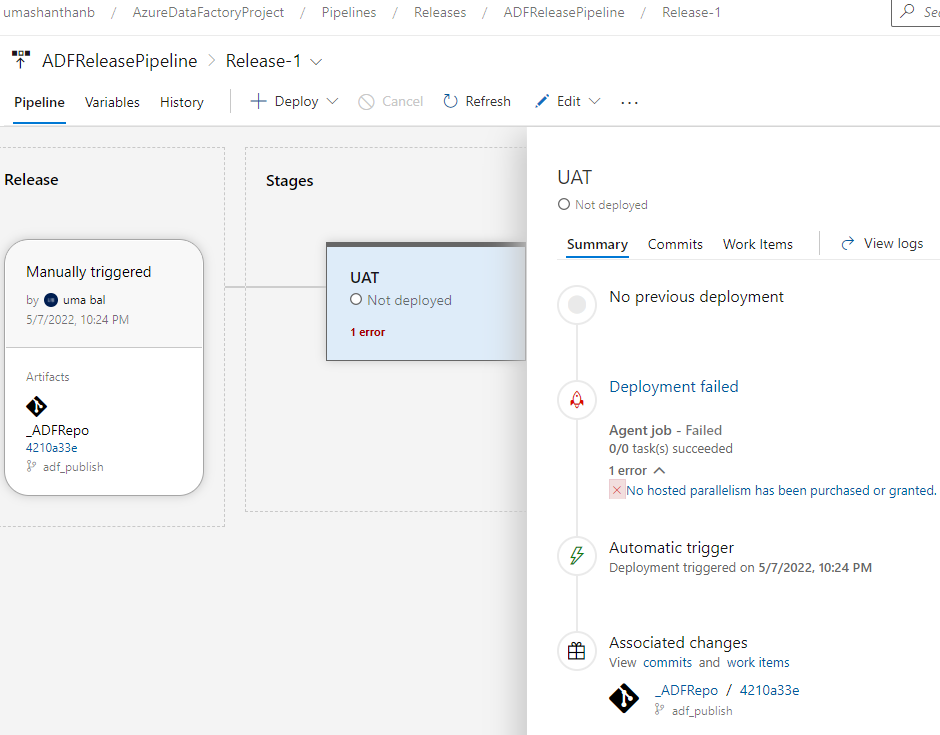This screenshot has width=940, height=735.
Task: Open the Deployment failed link
Action: click(x=674, y=387)
